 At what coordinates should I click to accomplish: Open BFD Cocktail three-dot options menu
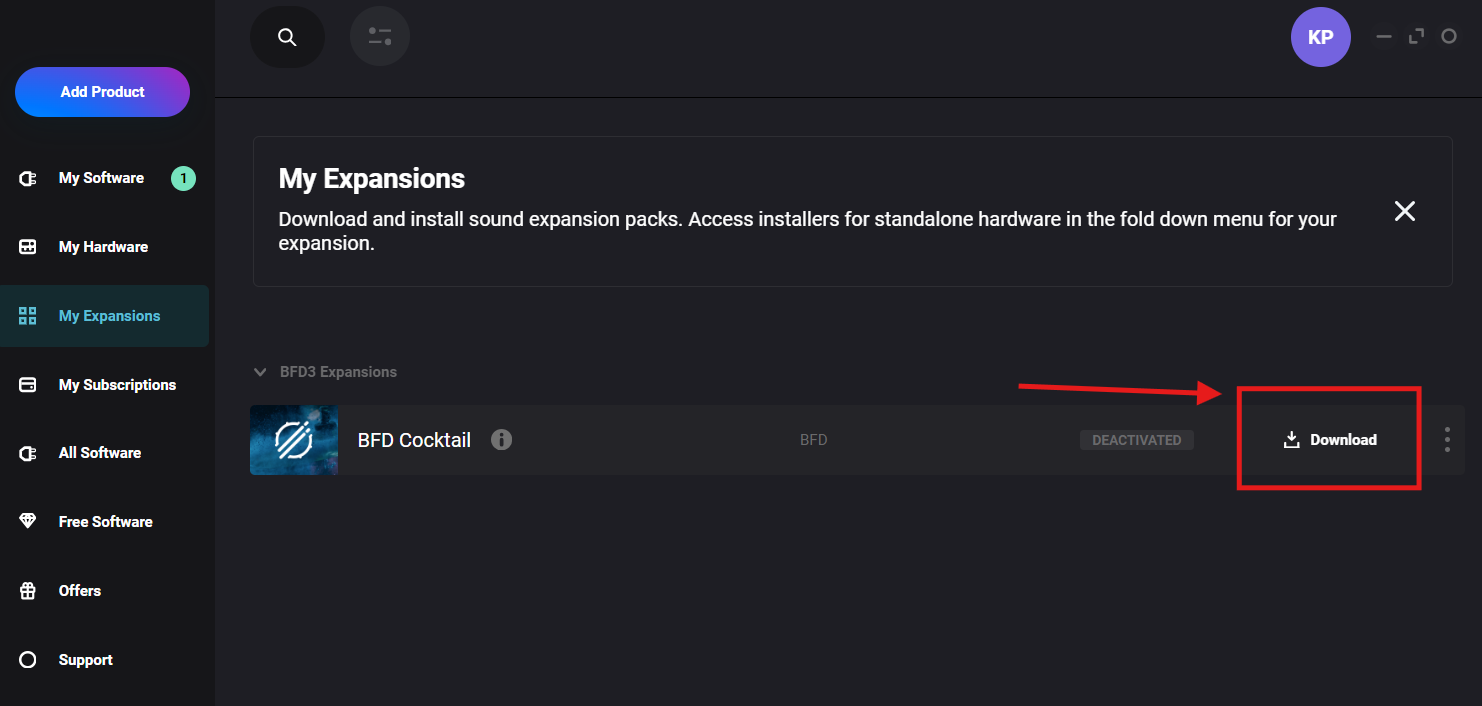pyautogui.click(x=1447, y=440)
